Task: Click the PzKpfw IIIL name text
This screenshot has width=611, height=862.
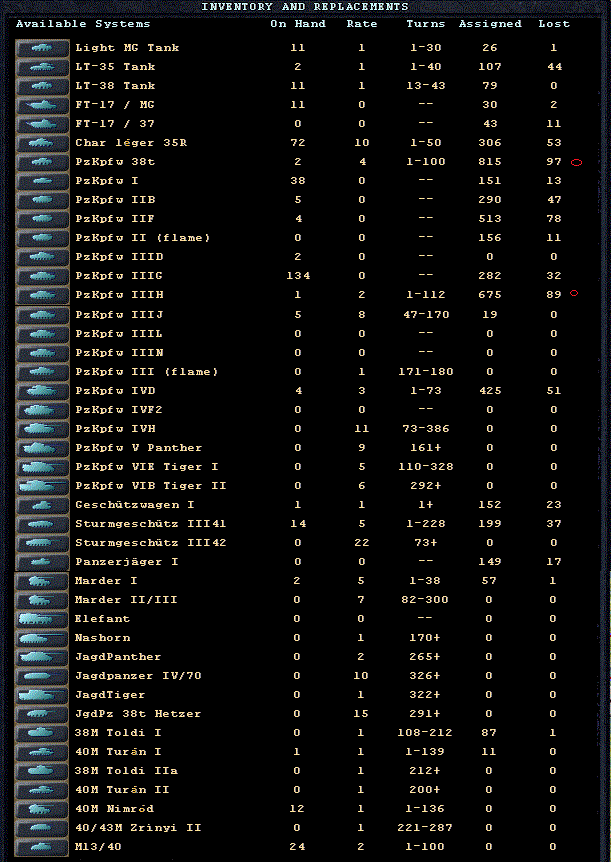Action: 119,334
